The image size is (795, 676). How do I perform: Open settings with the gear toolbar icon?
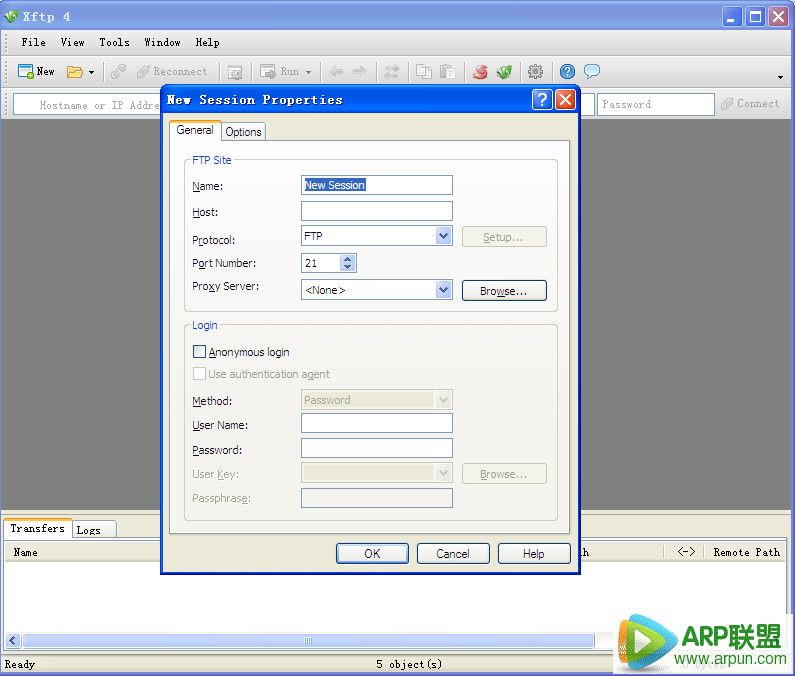pos(536,72)
